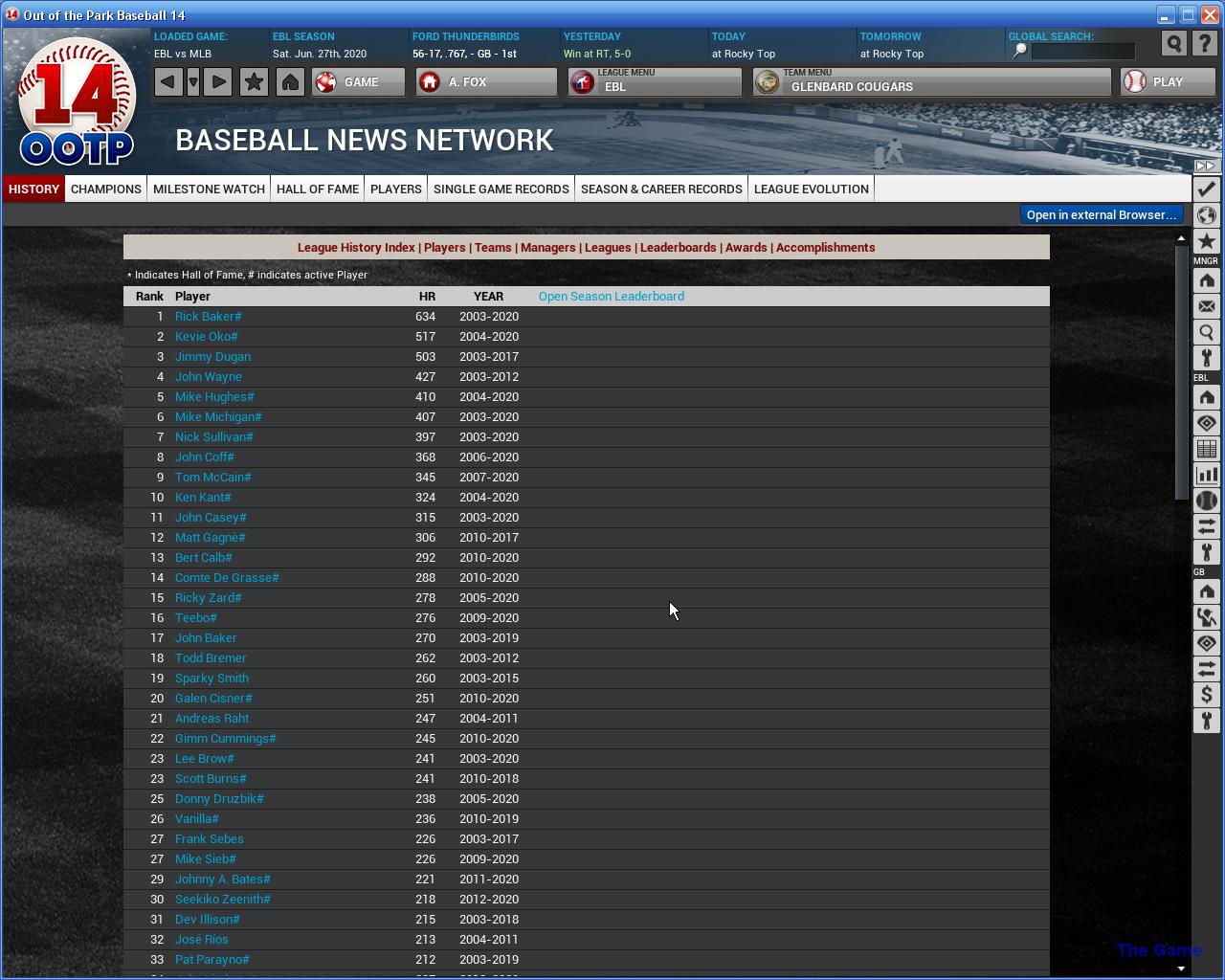1225x980 pixels.
Task: Go back with the left arrow button
Action: point(167,82)
